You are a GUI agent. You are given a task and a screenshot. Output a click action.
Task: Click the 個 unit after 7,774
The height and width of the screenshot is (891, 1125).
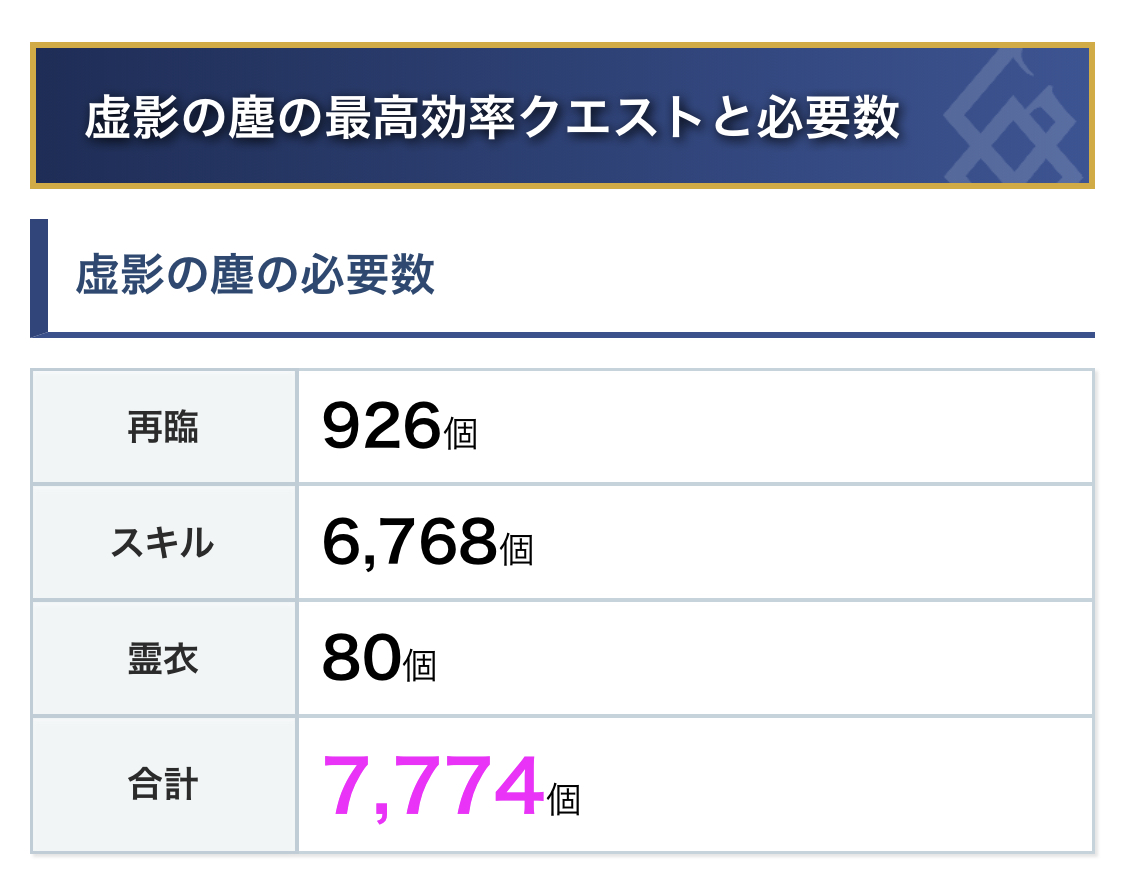(564, 799)
